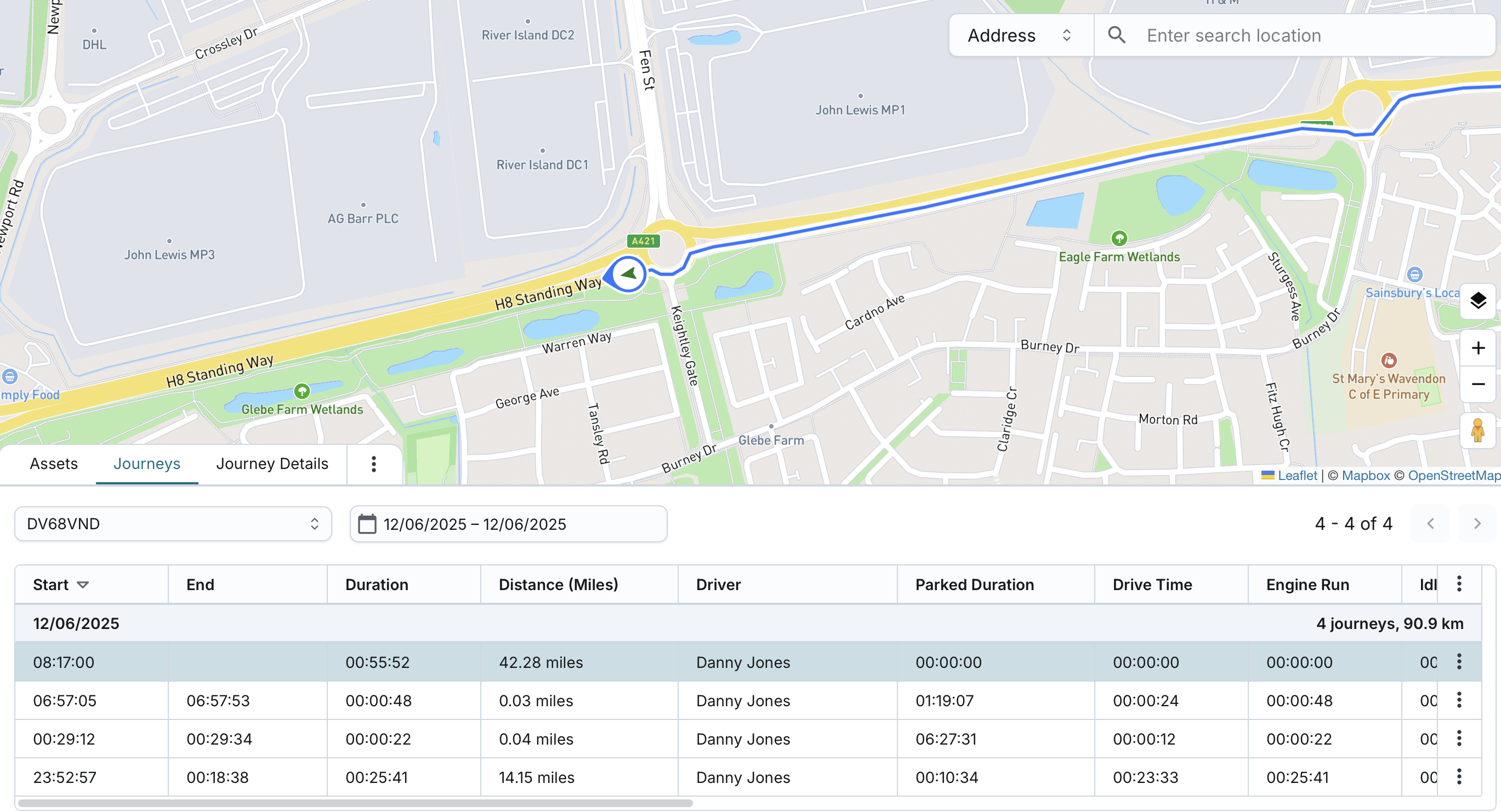Screen dimensions: 1501x812
Task: Open the calendar icon of date range picker
Action: coord(367,524)
